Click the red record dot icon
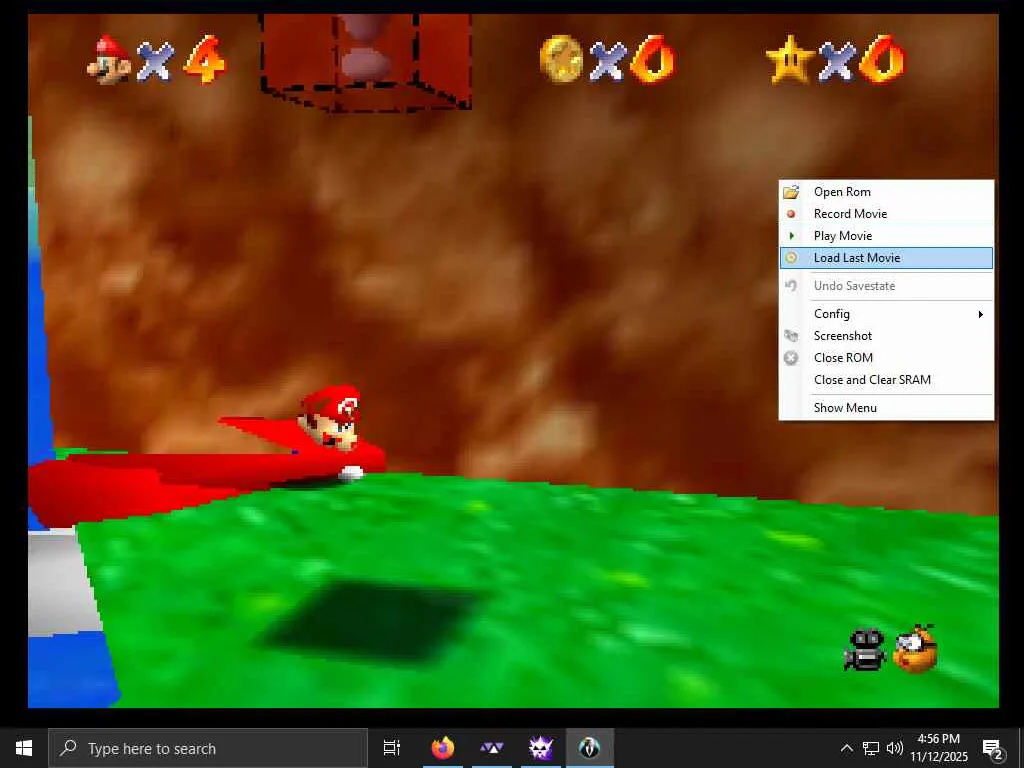 coord(791,214)
